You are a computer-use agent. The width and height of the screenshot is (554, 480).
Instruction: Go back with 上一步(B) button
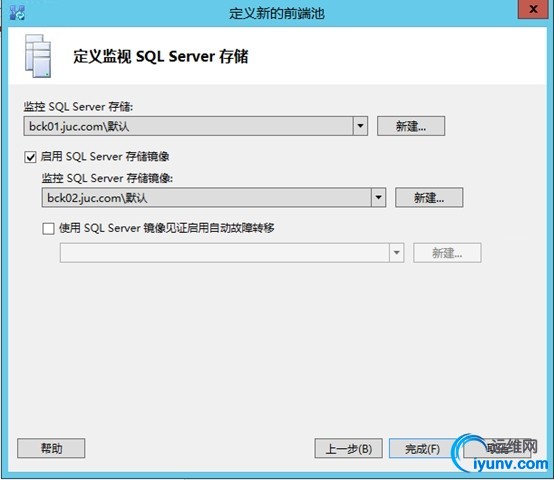(x=349, y=449)
